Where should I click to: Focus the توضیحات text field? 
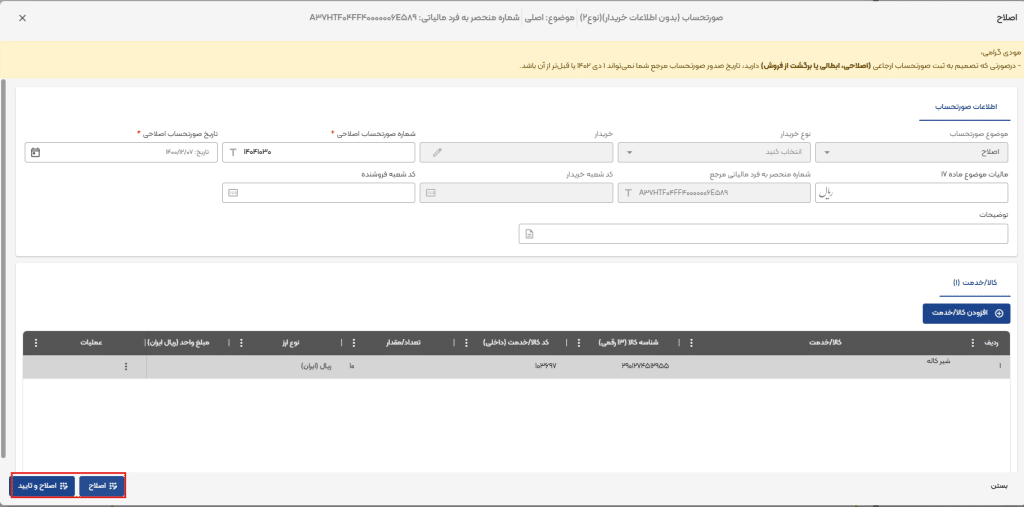[x=765, y=233]
